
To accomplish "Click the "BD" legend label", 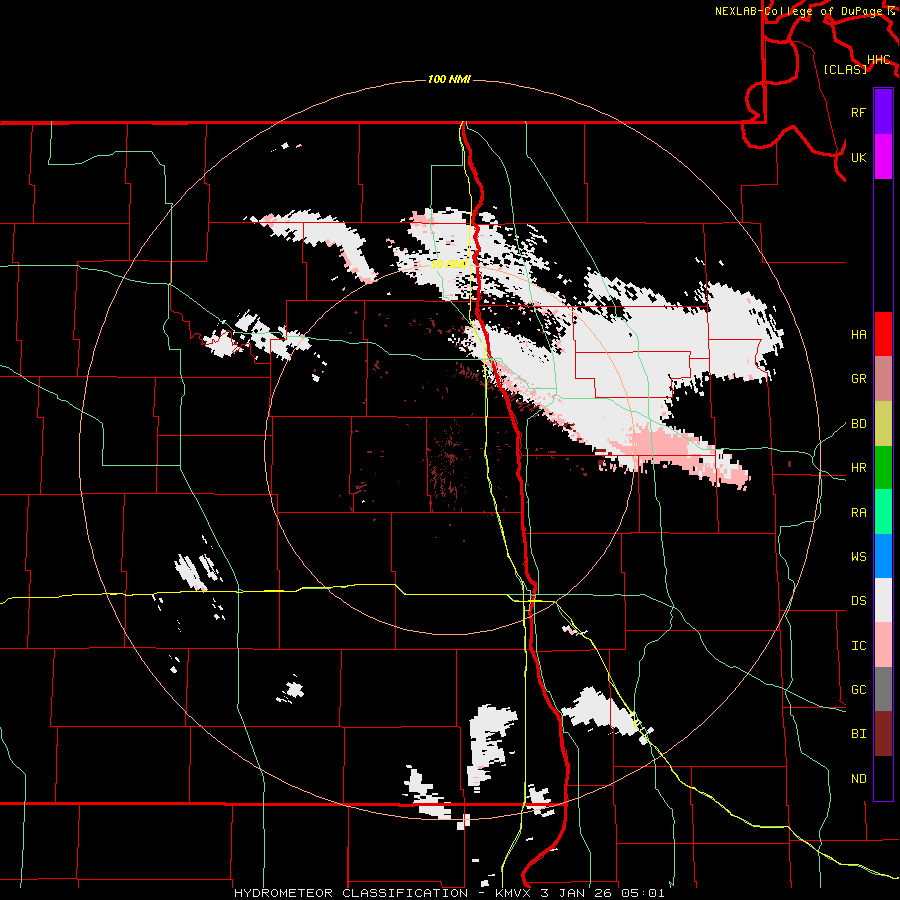I will tap(858, 424).
